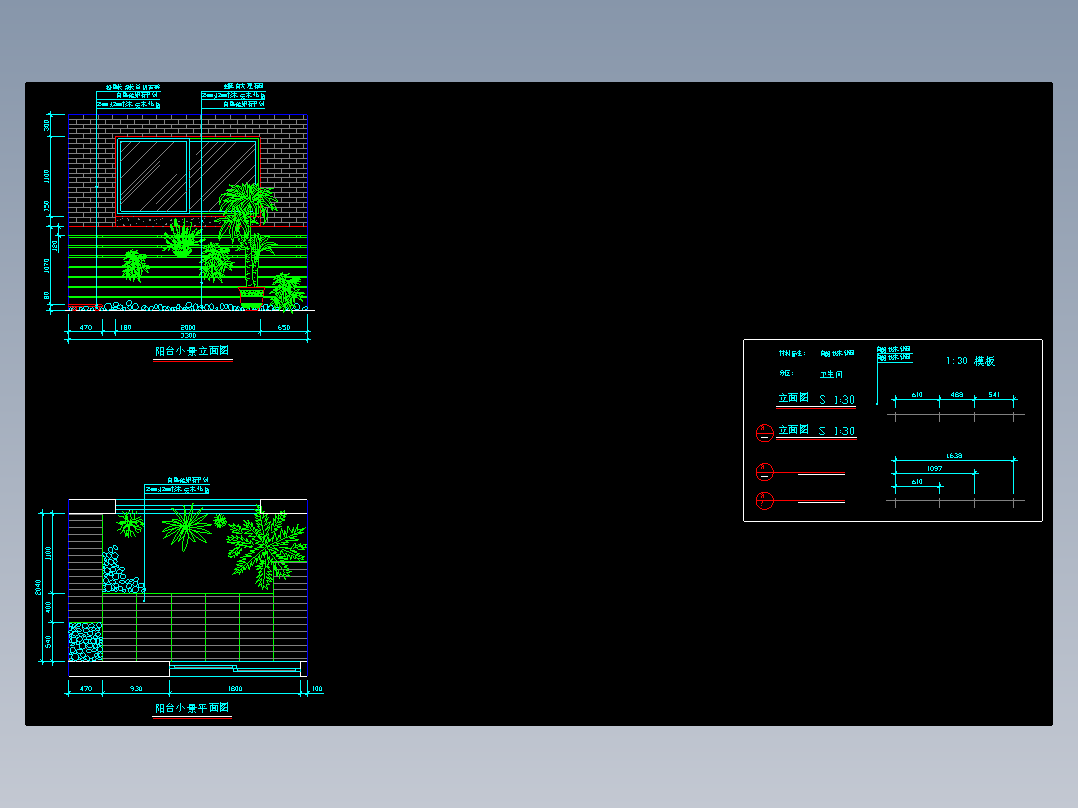Select the pebble-filled square in the plan's lower-left corner

pyautogui.click(x=86, y=642)
